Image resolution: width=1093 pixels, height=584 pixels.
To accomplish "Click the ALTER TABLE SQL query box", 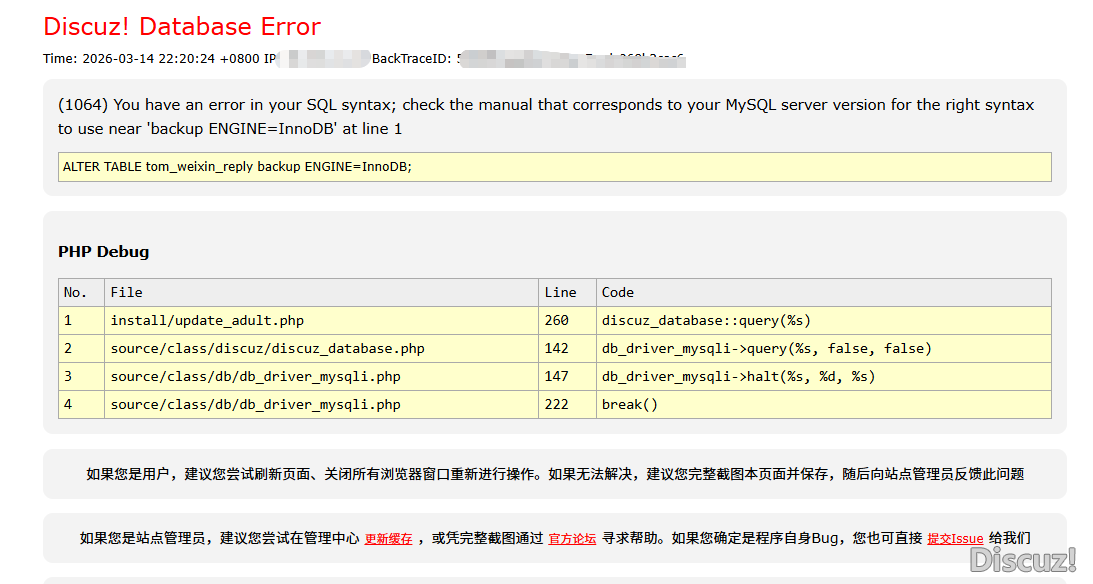I will [x=554, y=167].
